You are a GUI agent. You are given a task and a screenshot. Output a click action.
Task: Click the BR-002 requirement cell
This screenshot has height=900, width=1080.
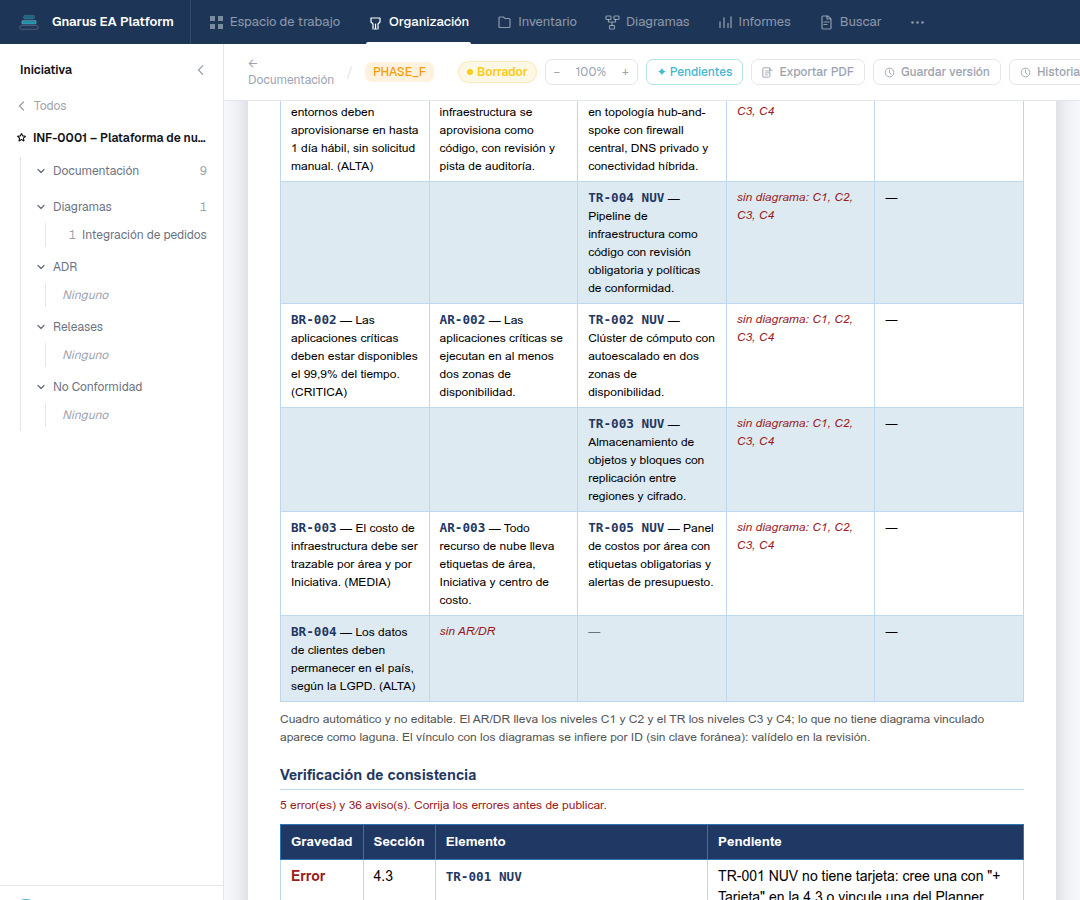tap(355, 355)
